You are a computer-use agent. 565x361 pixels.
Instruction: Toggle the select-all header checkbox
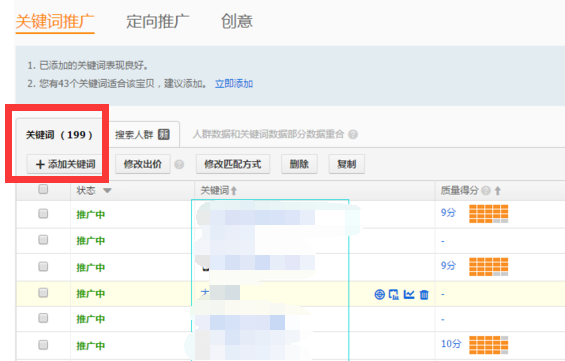pos(43,189)
